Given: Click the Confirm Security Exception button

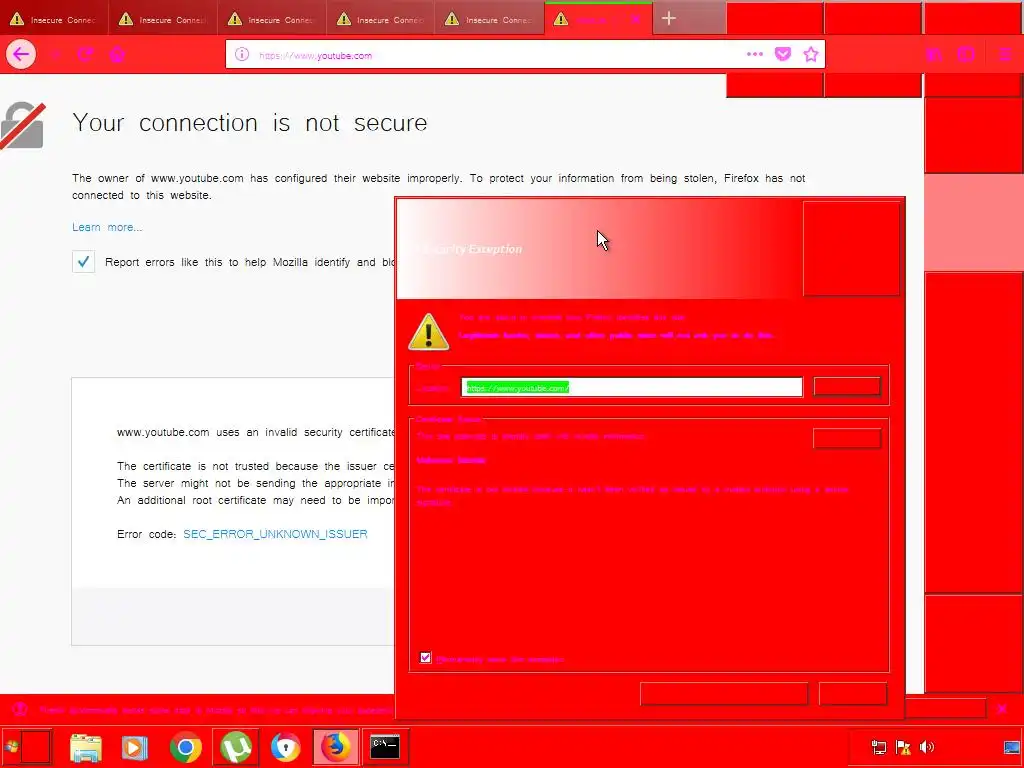Looking at the screenshot, I should coord(724,694).
